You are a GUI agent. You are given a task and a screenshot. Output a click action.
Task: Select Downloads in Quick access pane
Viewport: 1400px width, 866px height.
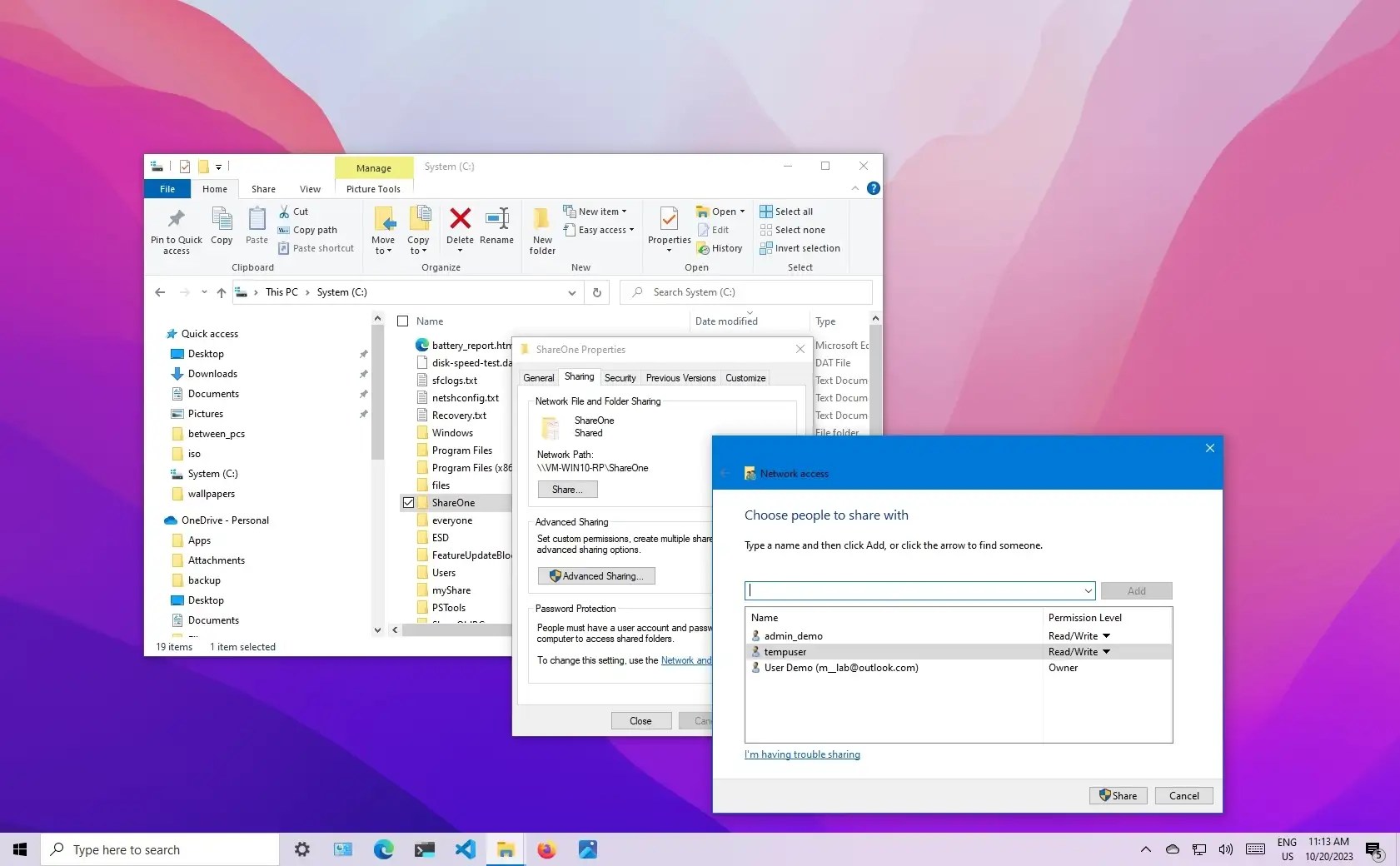212,374
